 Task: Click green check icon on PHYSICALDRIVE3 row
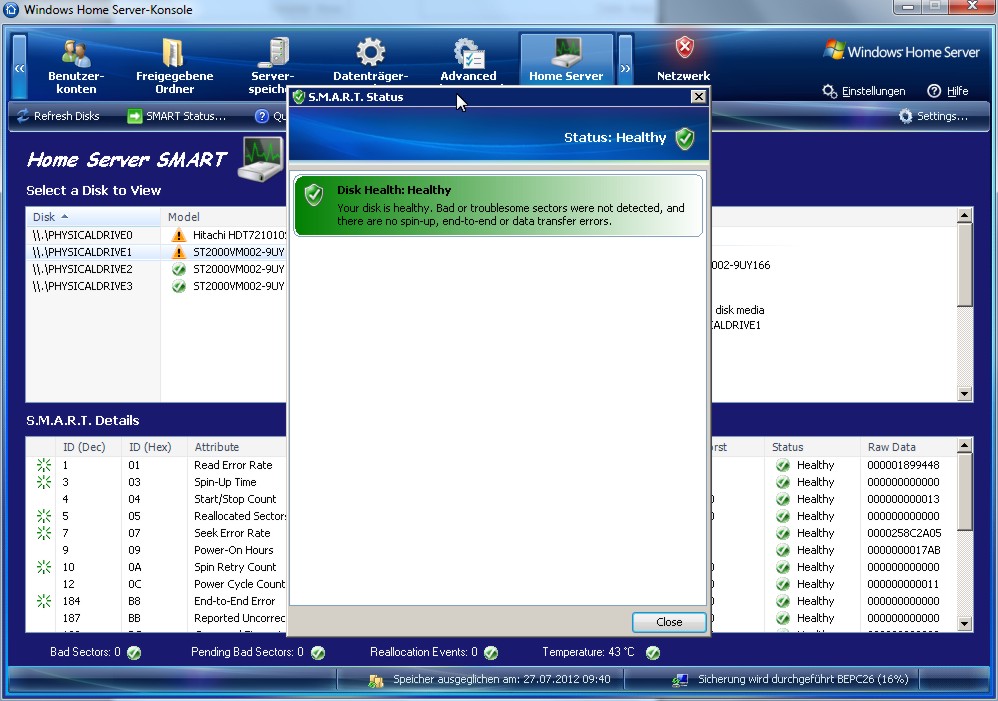tap(179, 287)
